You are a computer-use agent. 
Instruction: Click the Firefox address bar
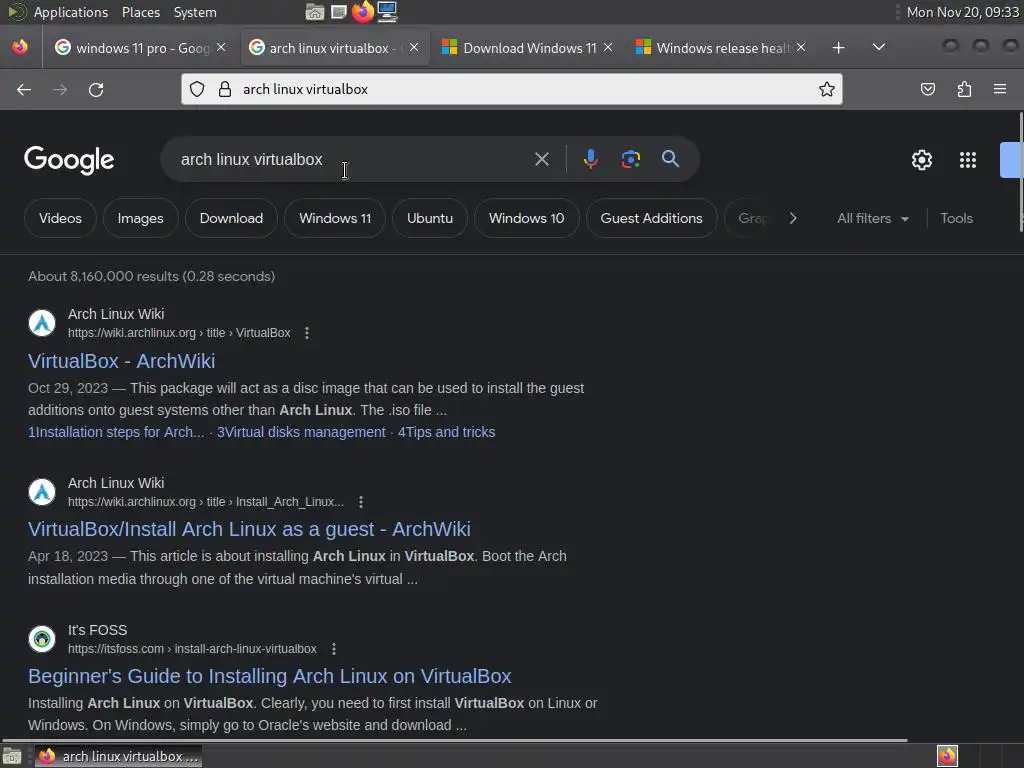click(512, 89)
